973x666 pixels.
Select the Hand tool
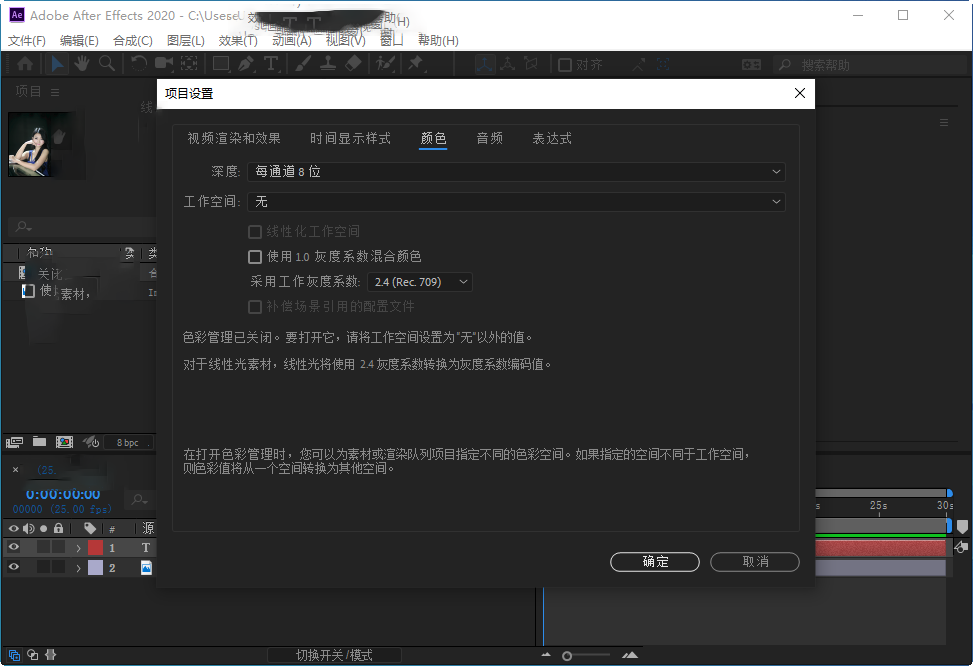pos(82,63)
